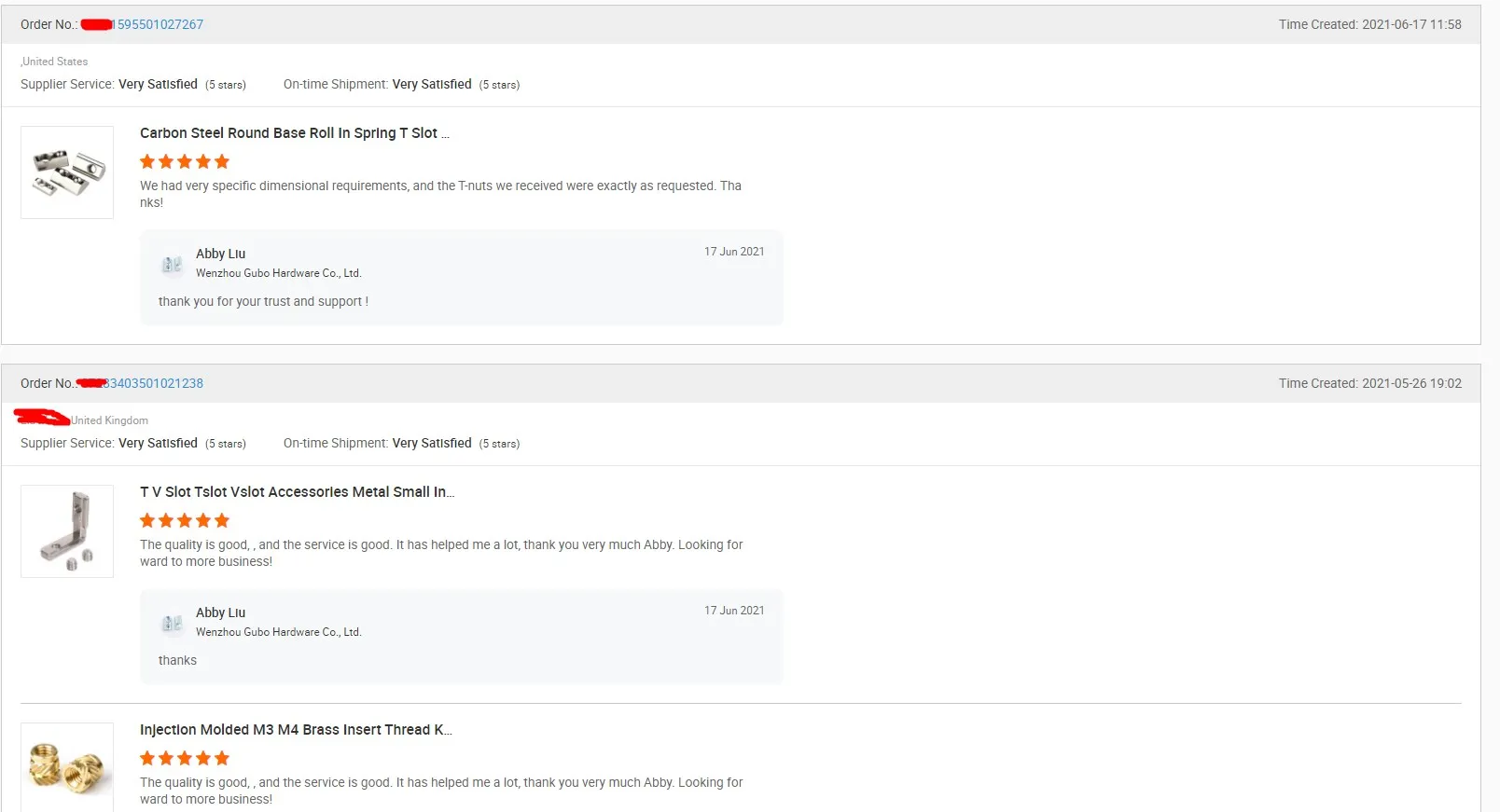
Task: Click the stars under Carbon Steel Round Base
Action: pyautogui.click(x=185, y=161)
